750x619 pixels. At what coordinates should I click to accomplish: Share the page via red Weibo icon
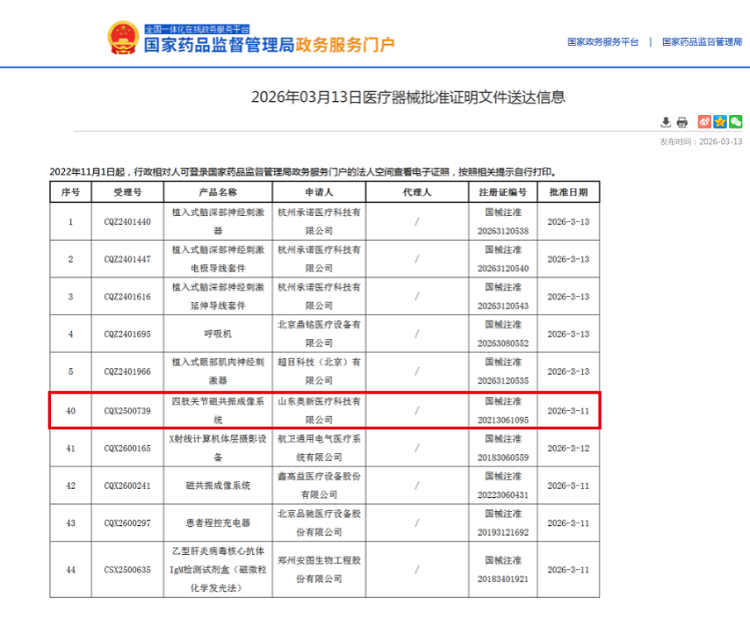[x=704, y=122]
